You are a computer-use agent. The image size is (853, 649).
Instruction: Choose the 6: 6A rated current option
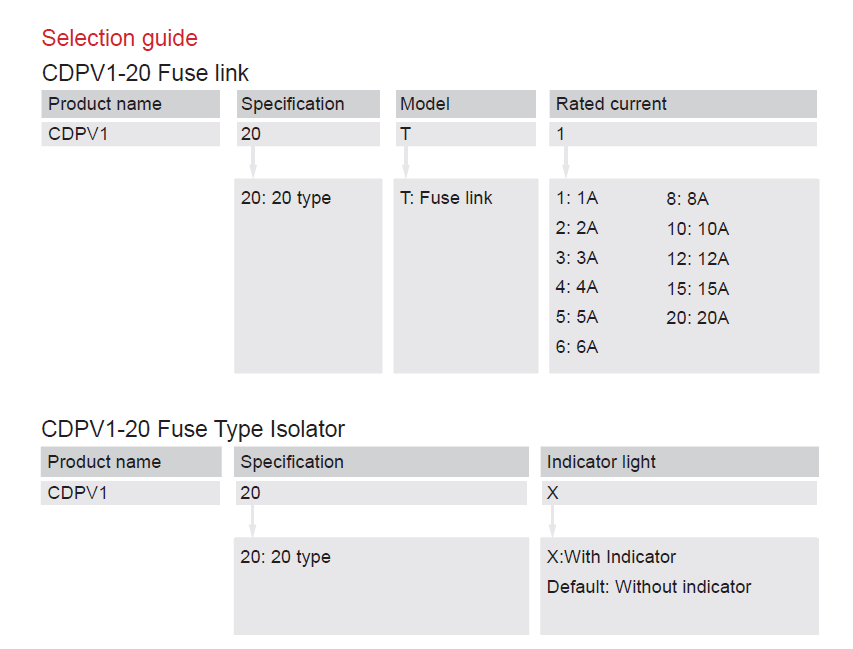pyautogui.click(x=577, y=347)
